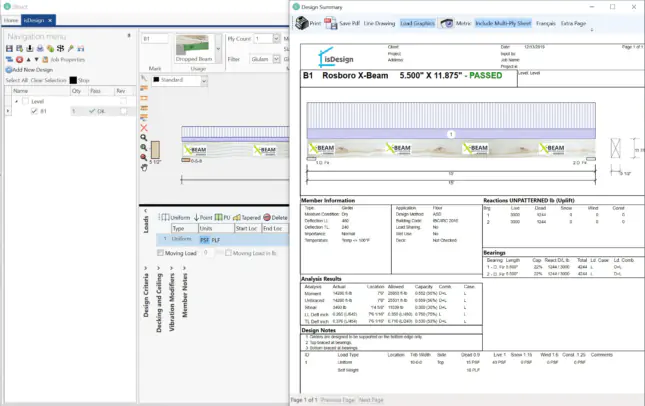
Task: Click the download/import arrow icon in Navigation menu
Action: tap(30, 49)
